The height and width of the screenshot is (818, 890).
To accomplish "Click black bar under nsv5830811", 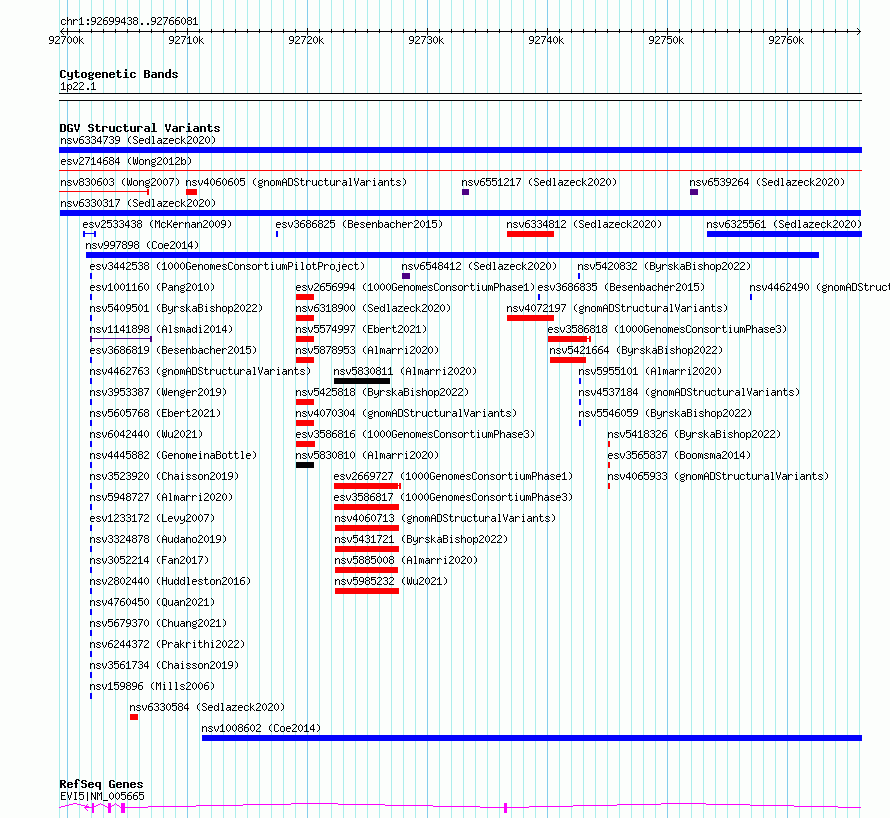I will click(x=362, y=381).
